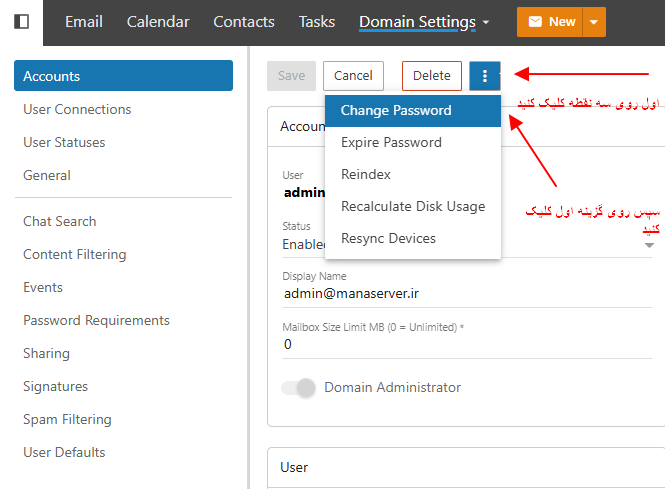Image resolution: width=665 pixels, height=489 pixels.
Task: Click the Mailbox Size Limit field
Action: click(x=467, y=345)
